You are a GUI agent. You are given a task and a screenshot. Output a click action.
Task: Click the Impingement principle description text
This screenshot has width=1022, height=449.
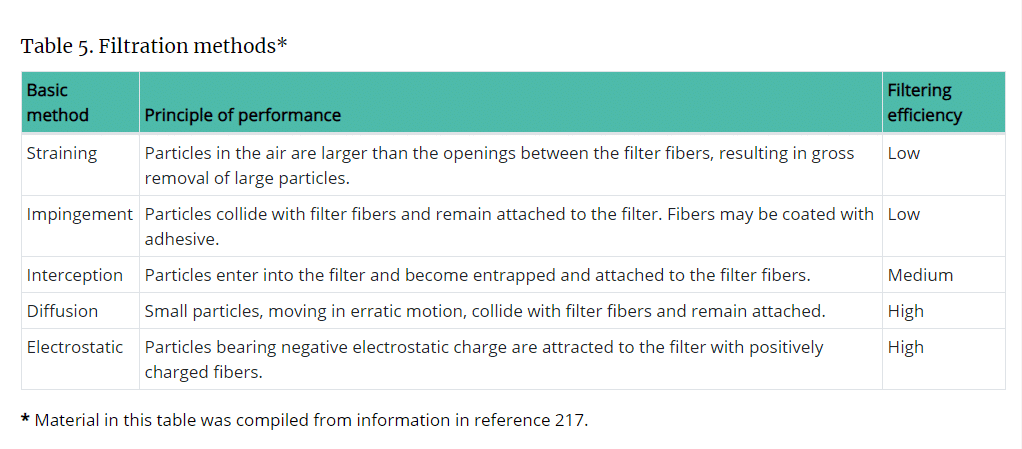[x=509, y=226]
